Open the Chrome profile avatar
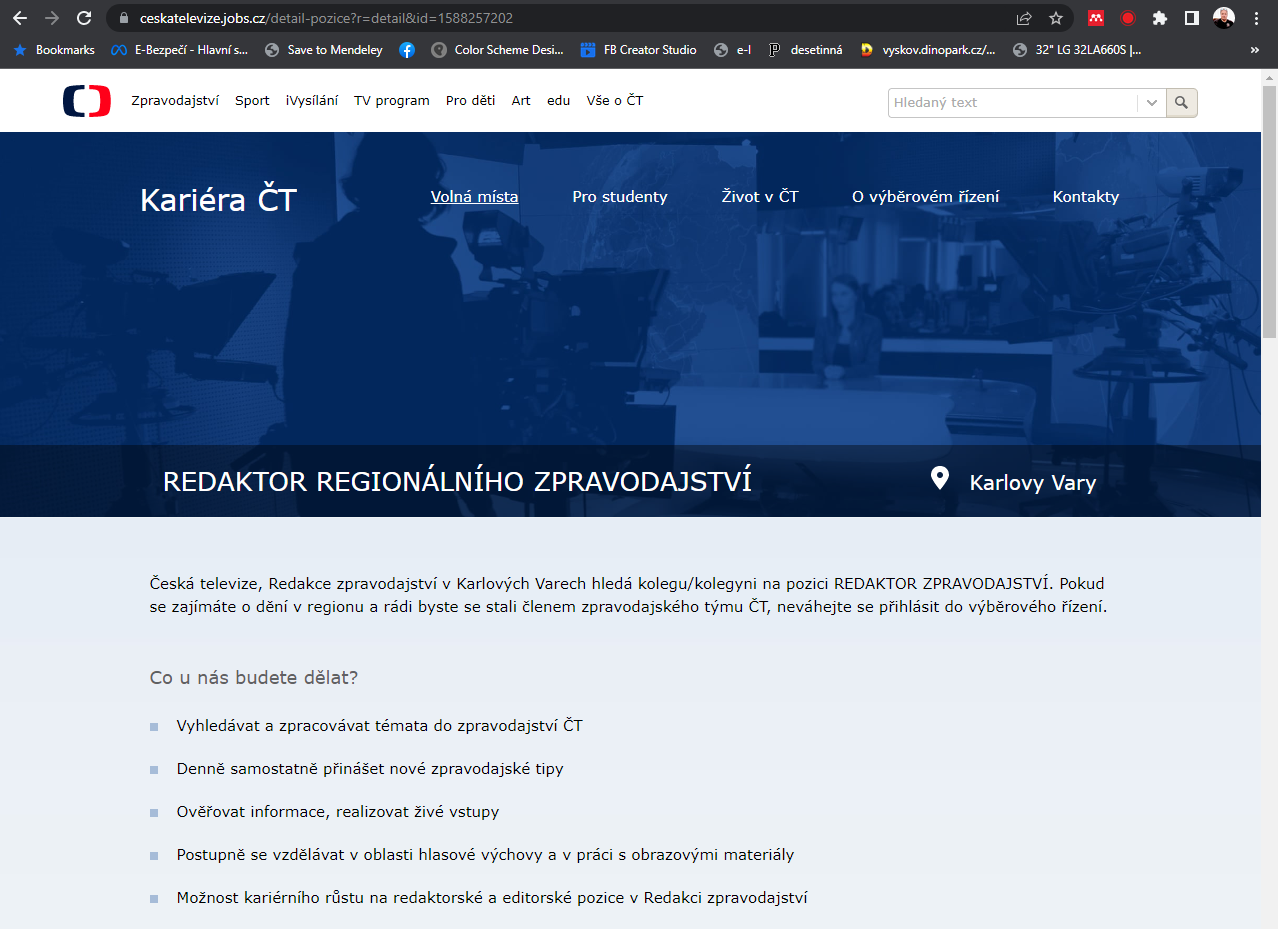 point(1224,18)
